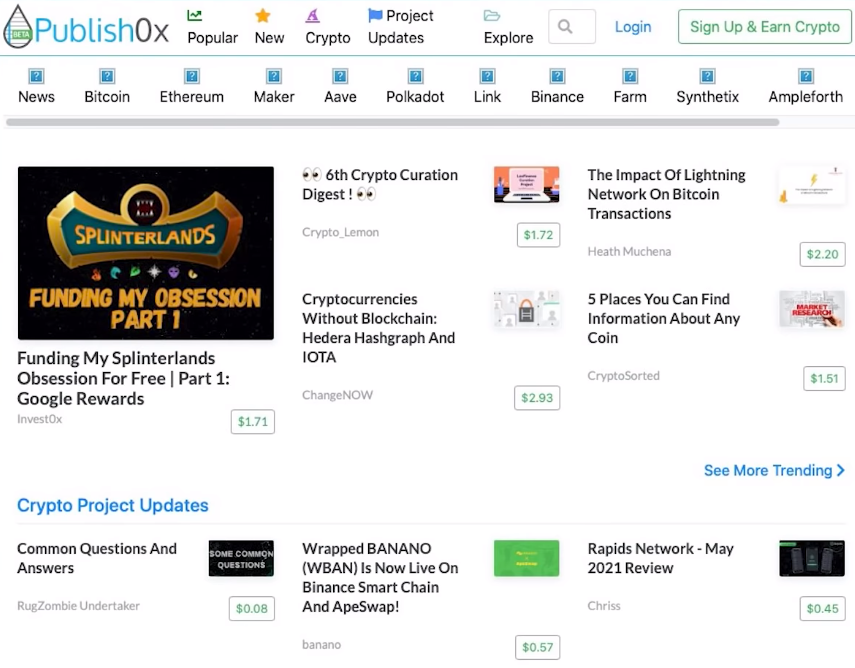Open the Rapids Network phones thumbnail
Screen dimensions: 855x668
point(812,558)
